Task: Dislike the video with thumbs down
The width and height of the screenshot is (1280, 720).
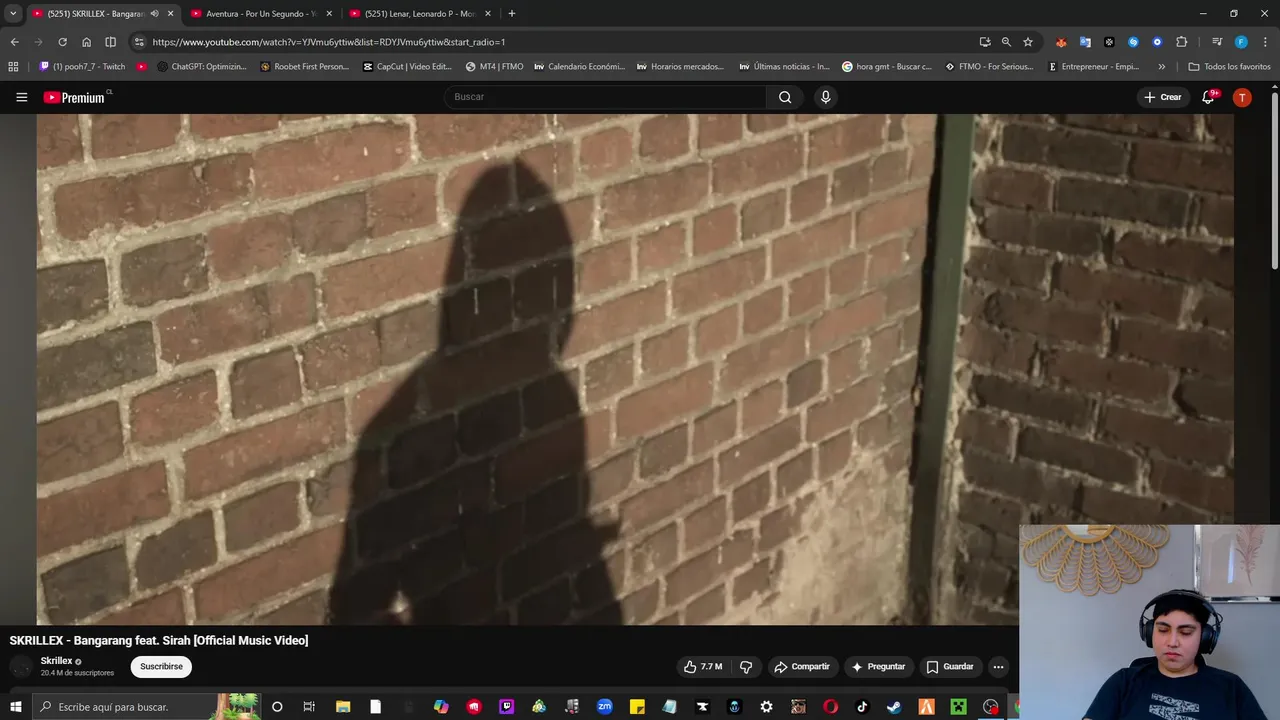Action: tap(746, 667)
